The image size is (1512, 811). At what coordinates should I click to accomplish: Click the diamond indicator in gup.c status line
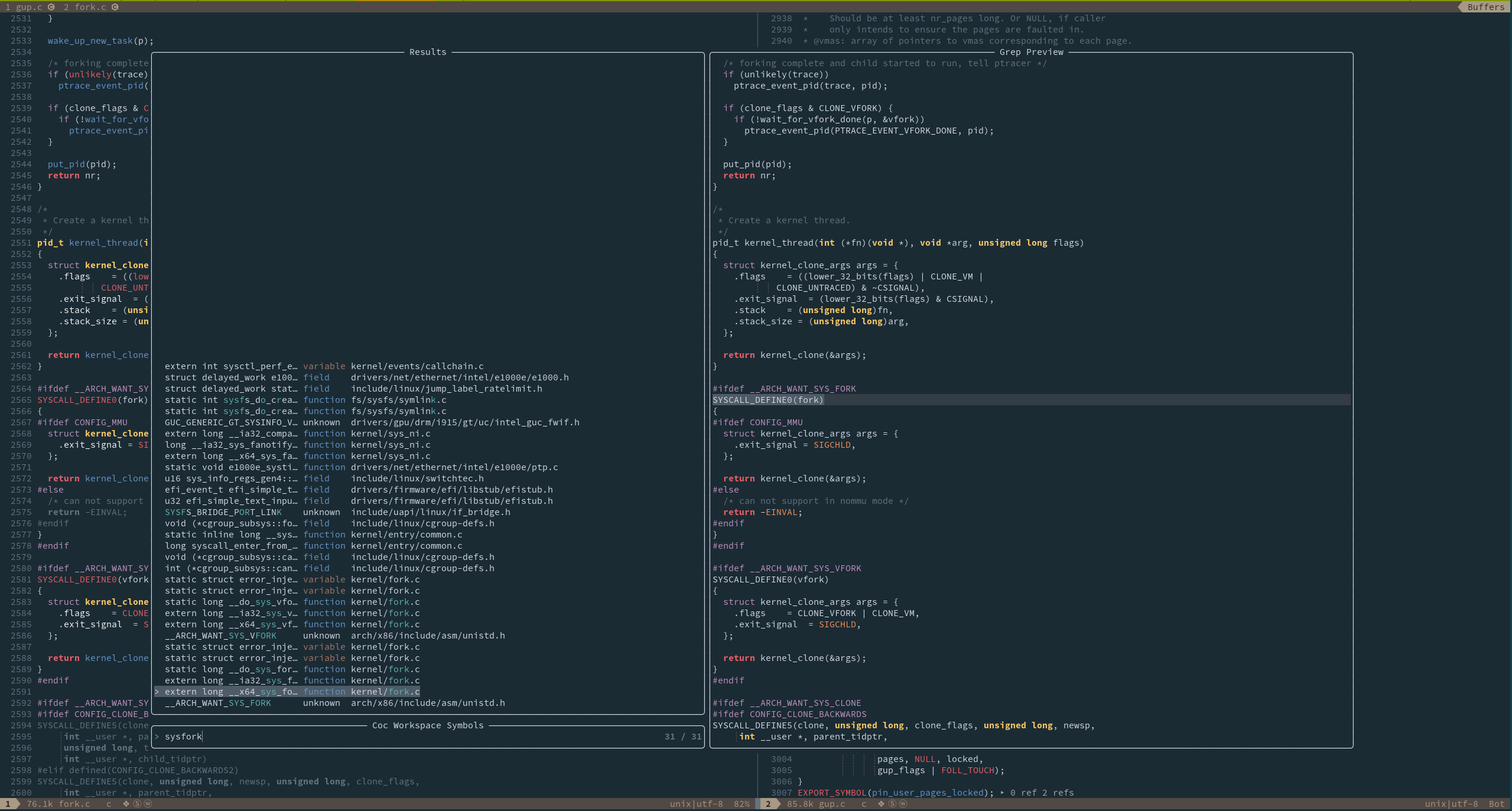click(881, 804)
